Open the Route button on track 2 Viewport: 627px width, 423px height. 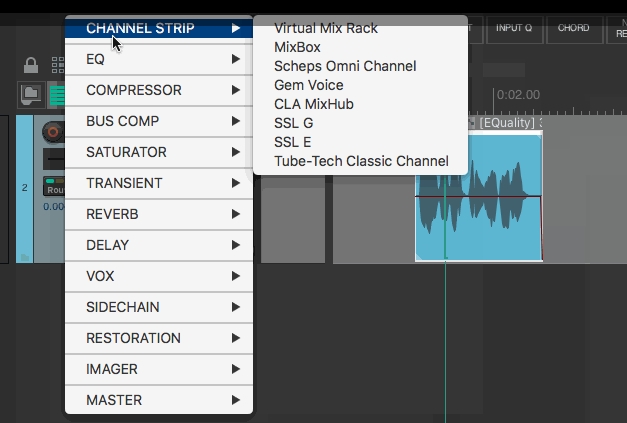54,188
